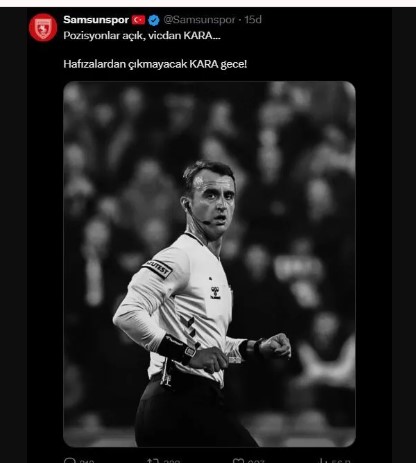Screen dimensions: 416x463
Task: Open the black-and-white referee photo
Action: [x=209, y=264]
